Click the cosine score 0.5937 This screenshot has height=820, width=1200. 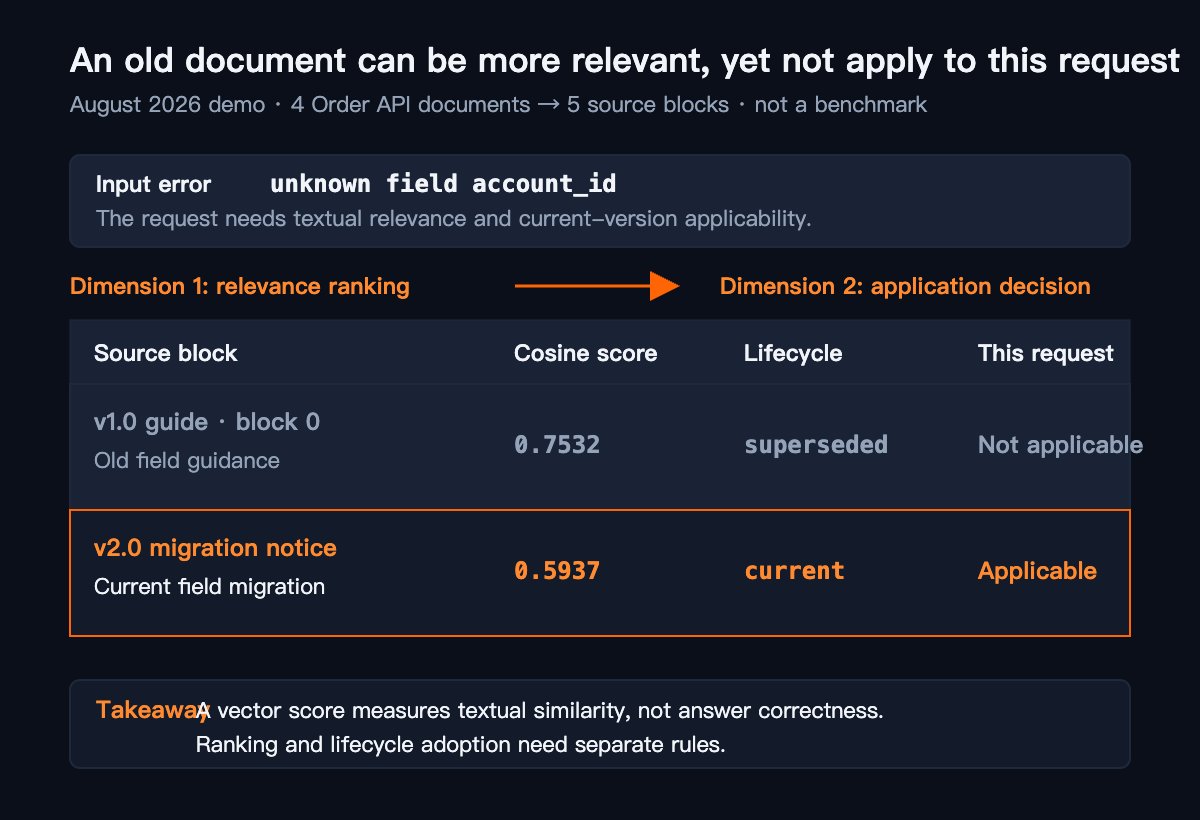pos(557,571)
